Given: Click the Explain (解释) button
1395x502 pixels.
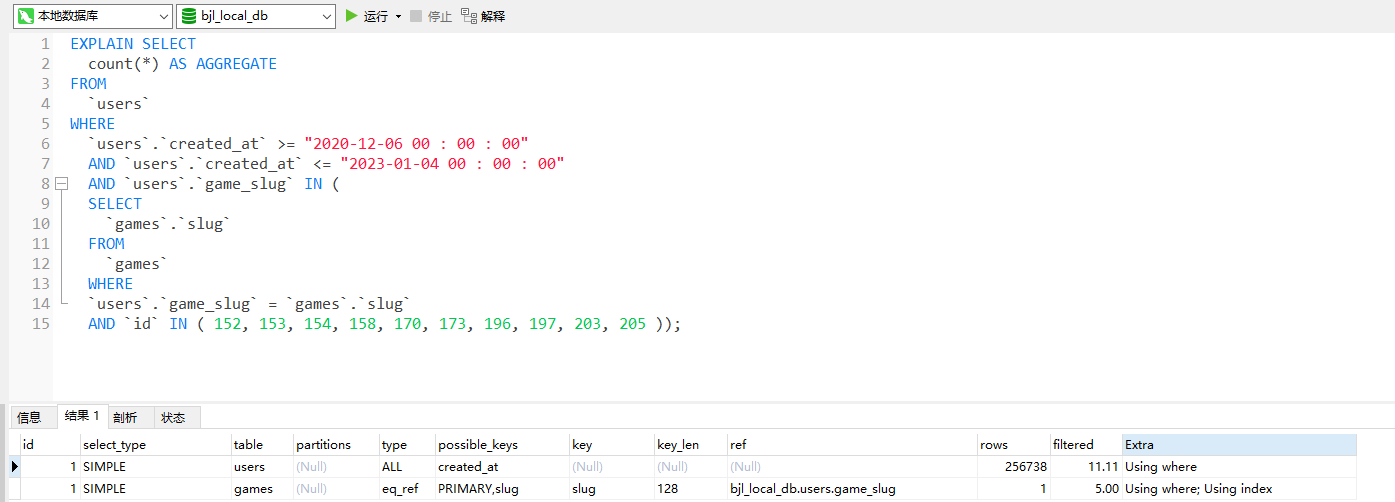Looking at the screenshot, I should [483, 16].
